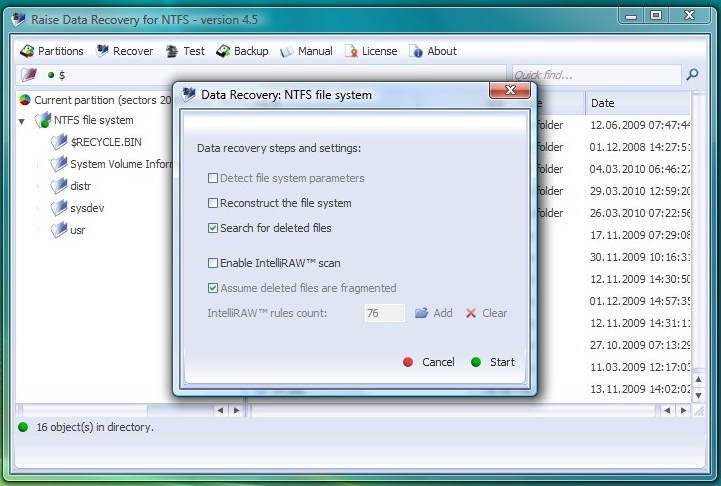Click file list horizontal scroll right arrow
This screenshot has width=721, height=486.
684,410
